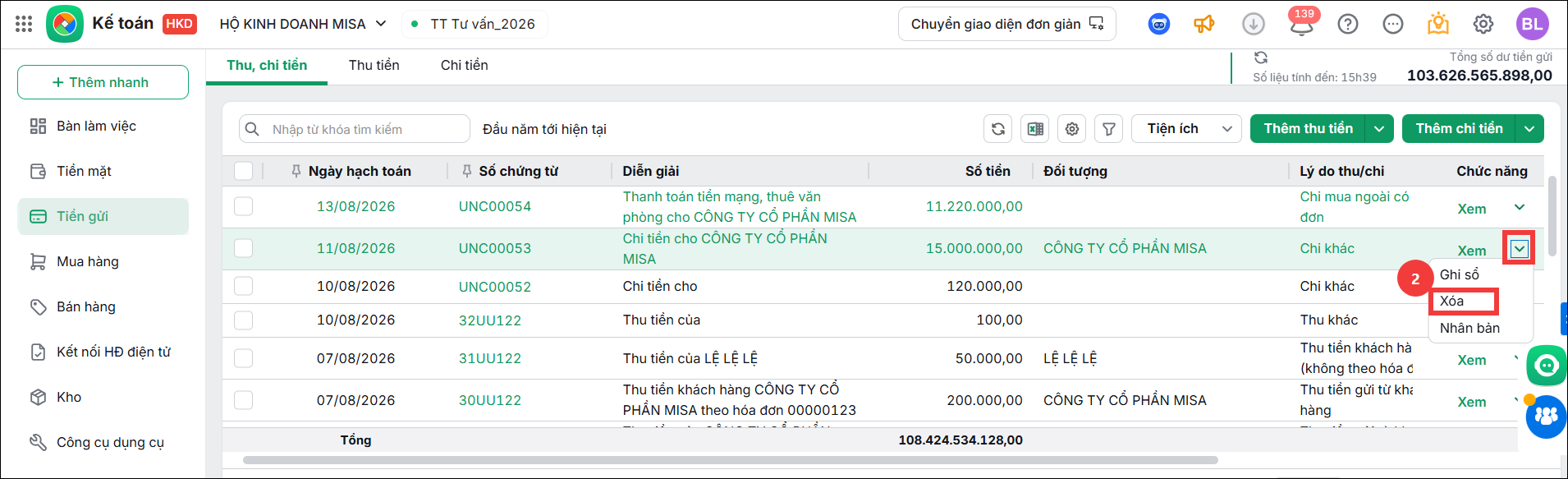Select the TT Tư vấn_2026 dataset label
Image resolution: width=1568 pixels, height=479 pixels.
483,24
